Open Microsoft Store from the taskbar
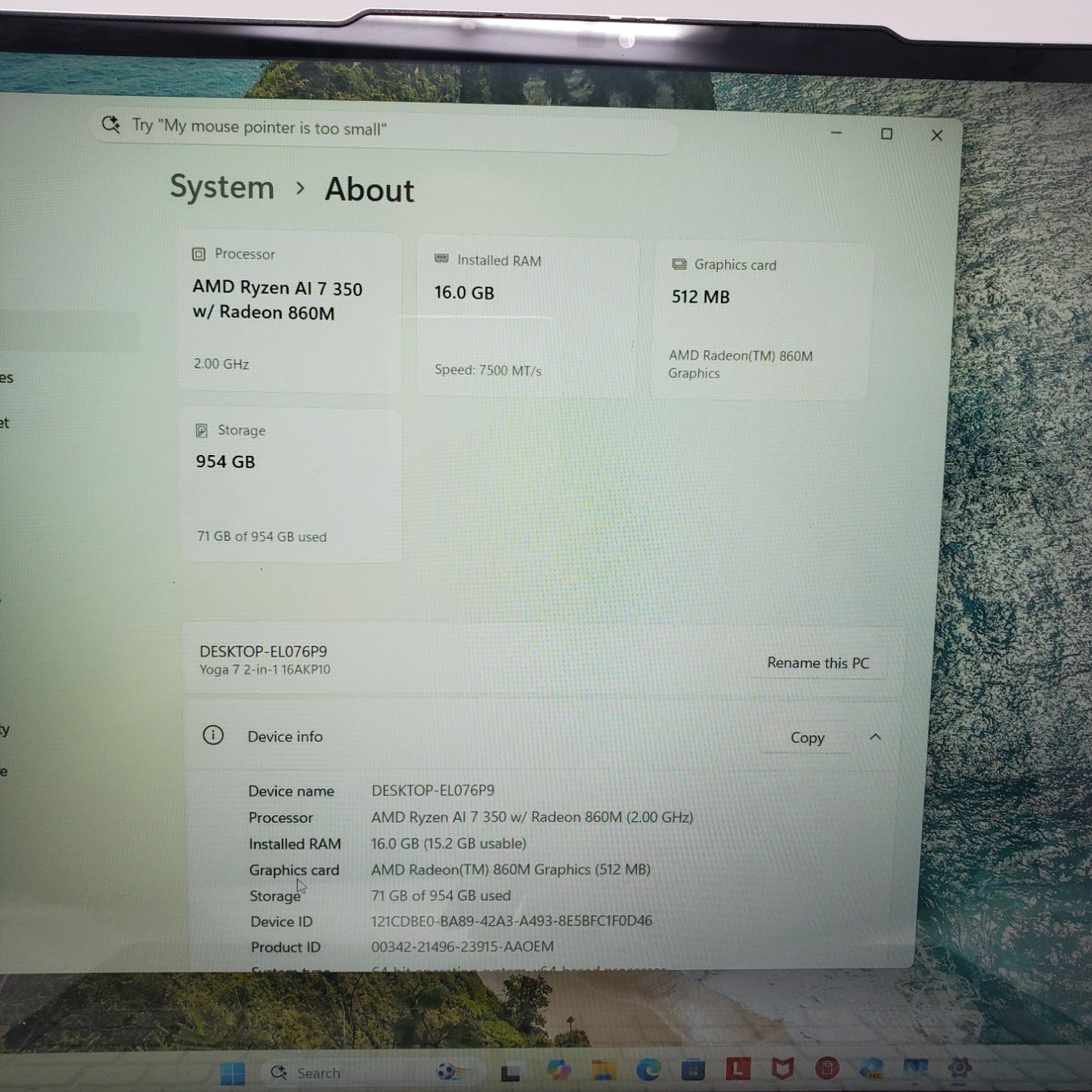 tap(693, 1069)
